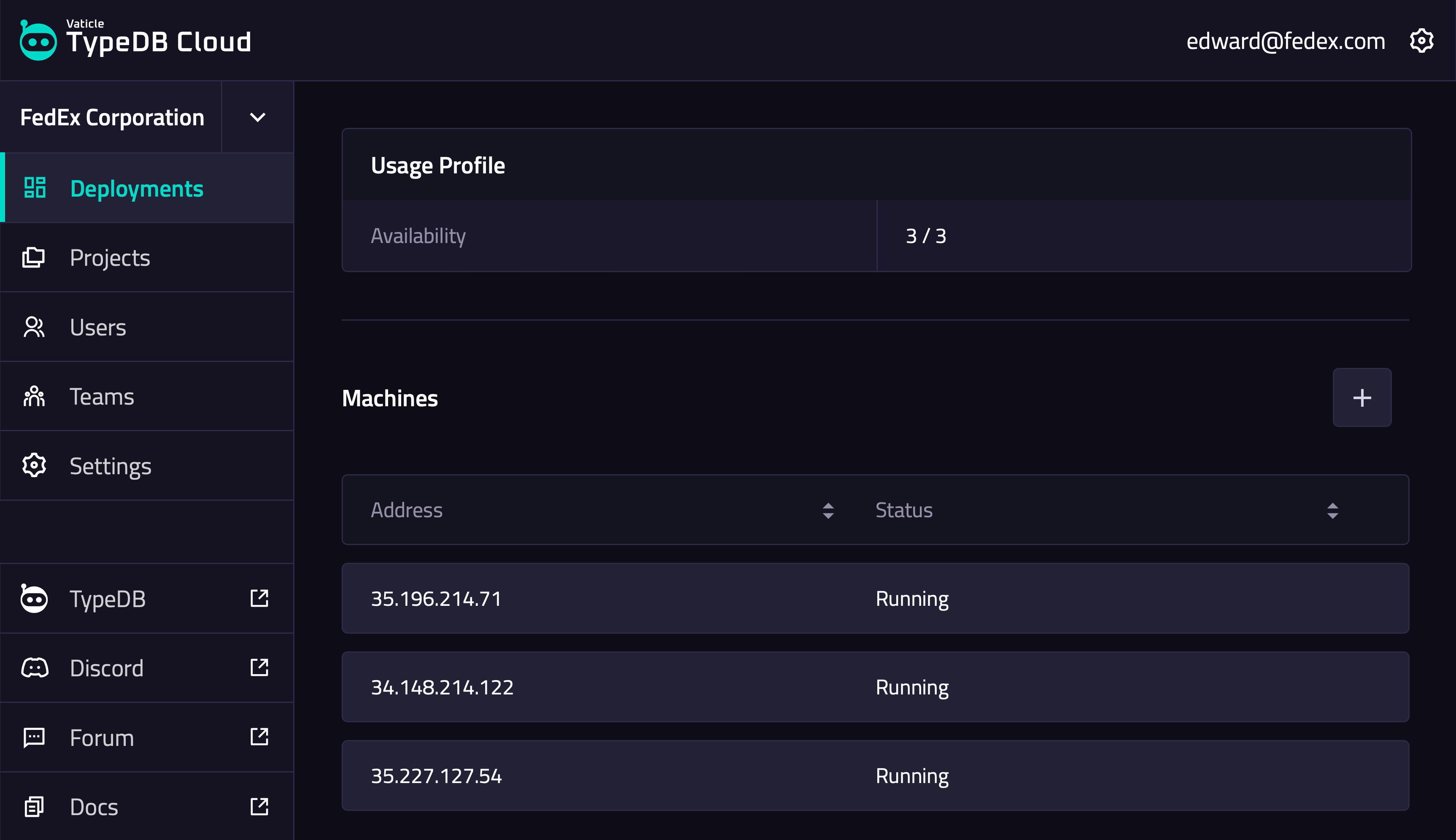This screenshot has height=840, width=1456.
Task: Click the Docs external link arrow
Action: point(259,807)
